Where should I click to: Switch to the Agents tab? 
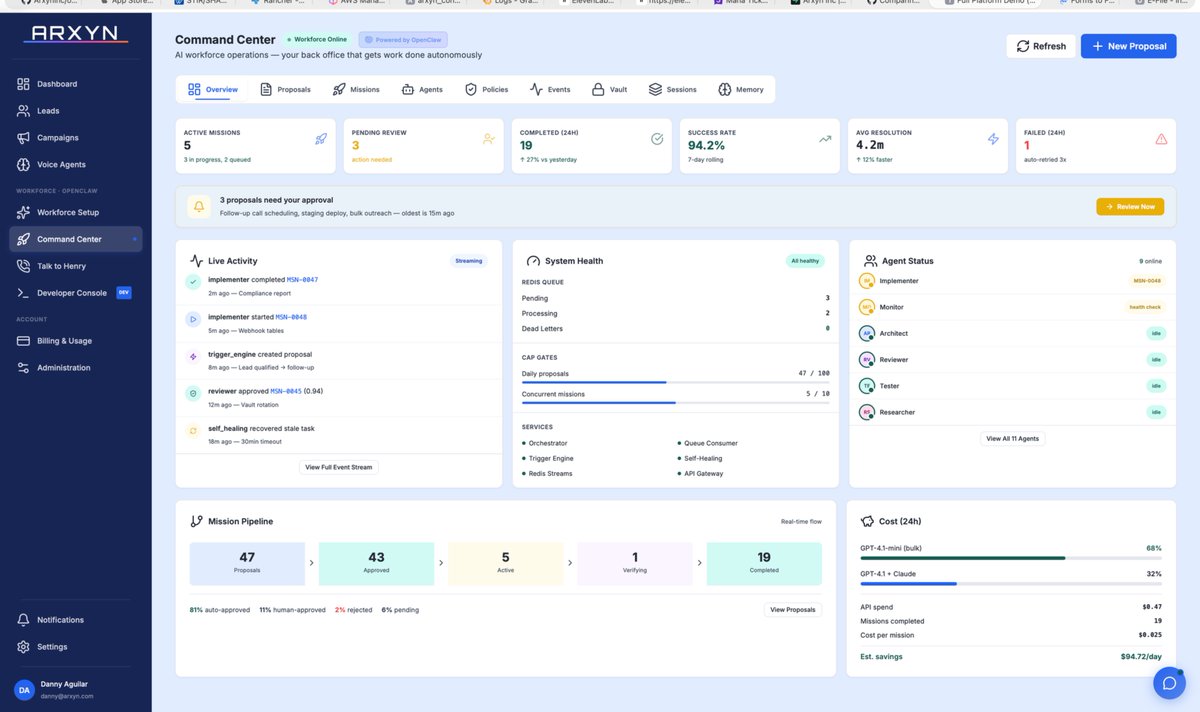422,89
